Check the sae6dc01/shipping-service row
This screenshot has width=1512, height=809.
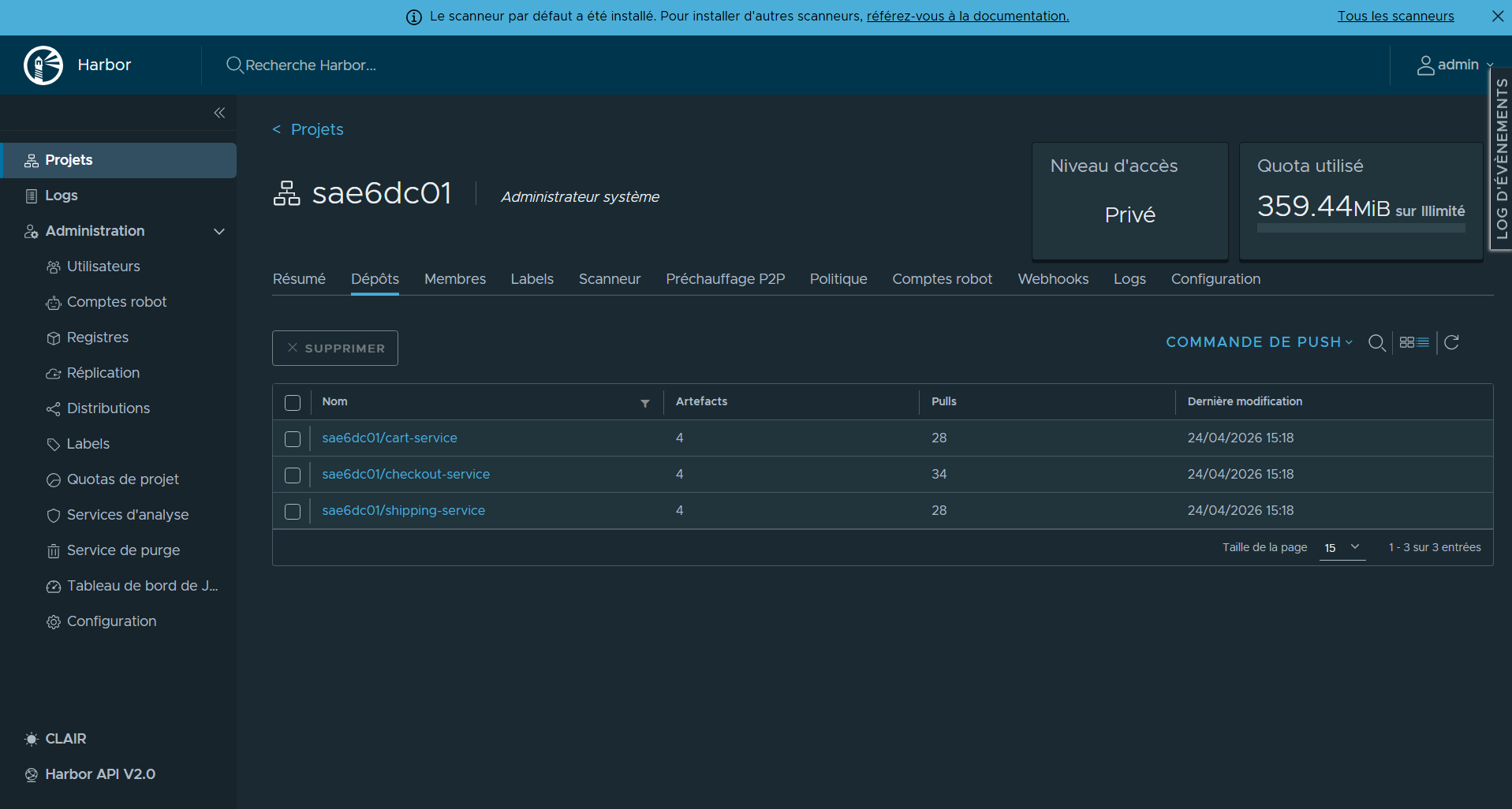(x=293, y=512)
